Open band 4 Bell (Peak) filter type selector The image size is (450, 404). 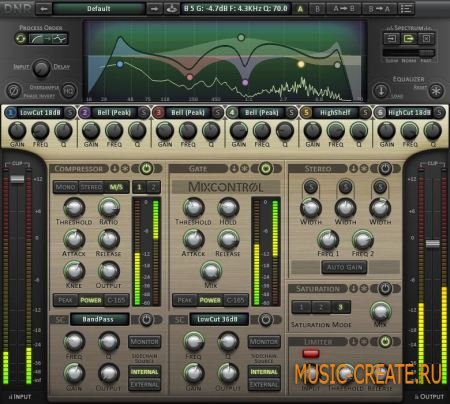point(262,113)
